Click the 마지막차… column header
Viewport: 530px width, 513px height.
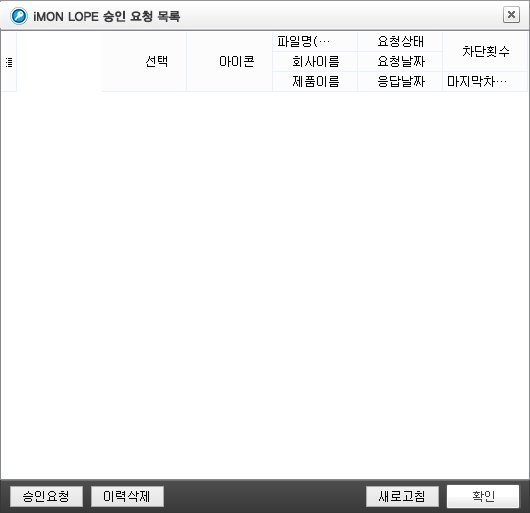point(485,81)
